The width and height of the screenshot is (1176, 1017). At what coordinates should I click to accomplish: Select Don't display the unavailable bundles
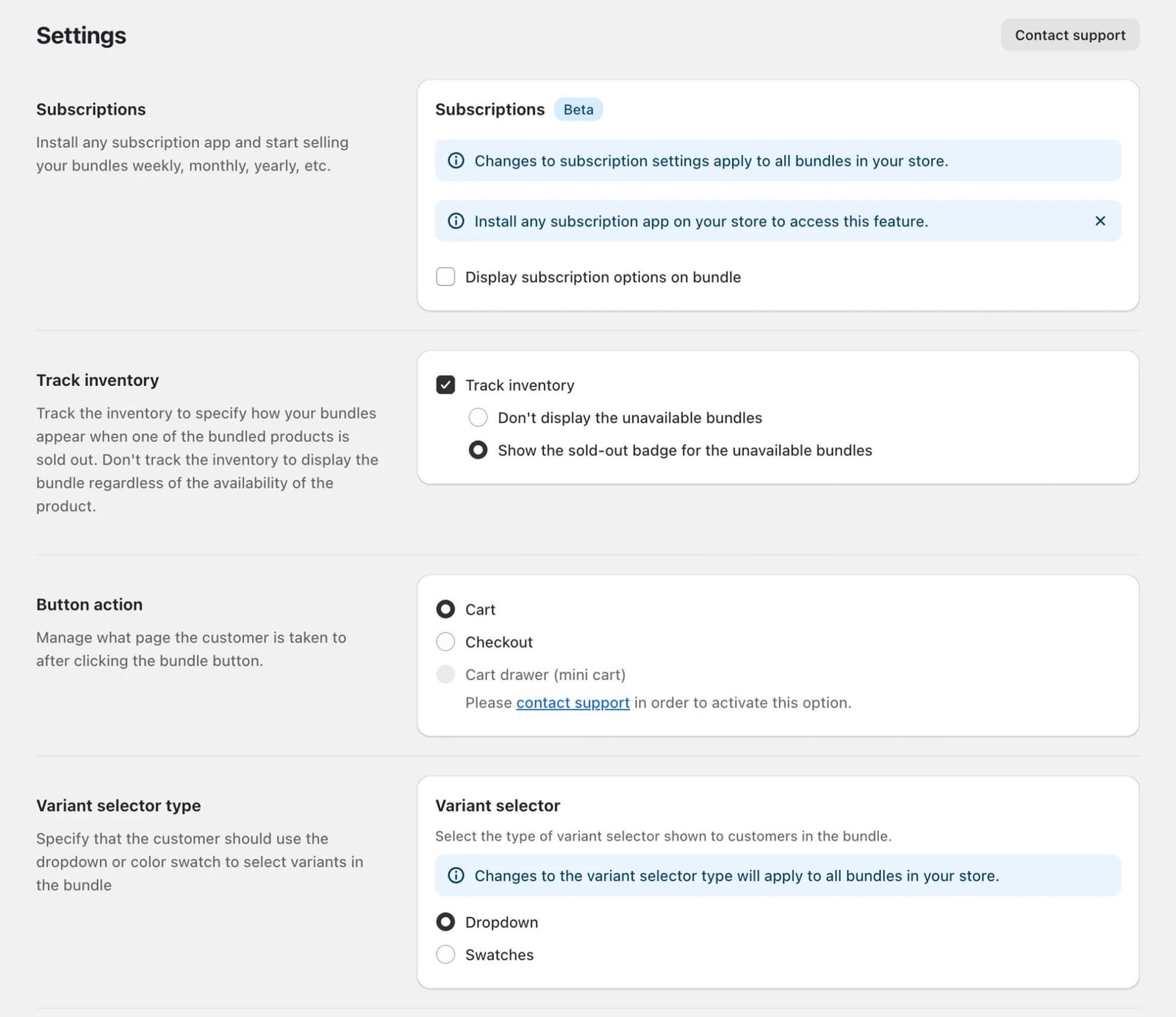click(x=478, y=418)
